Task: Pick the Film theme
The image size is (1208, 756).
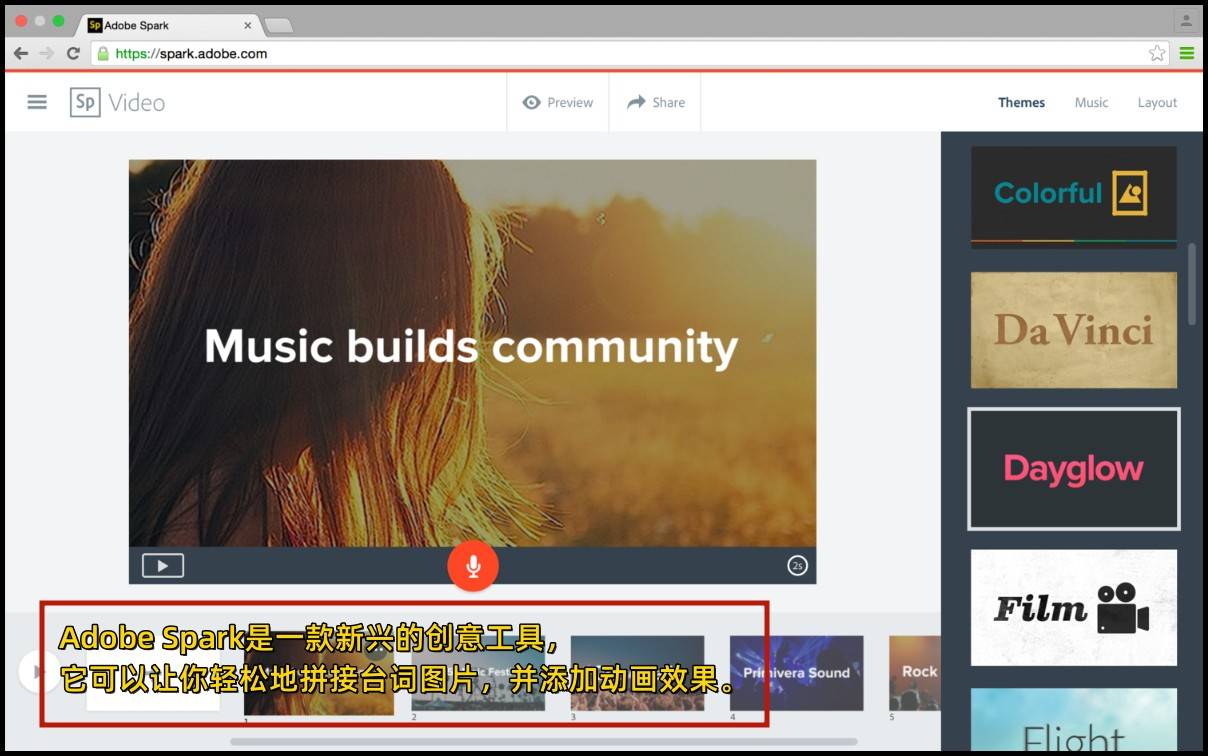Action: (1073, 607)
